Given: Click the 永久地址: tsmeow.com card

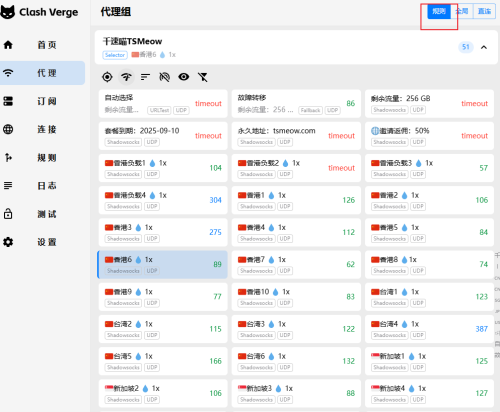Looking at the screenshot, I should (x=296, y=136).
